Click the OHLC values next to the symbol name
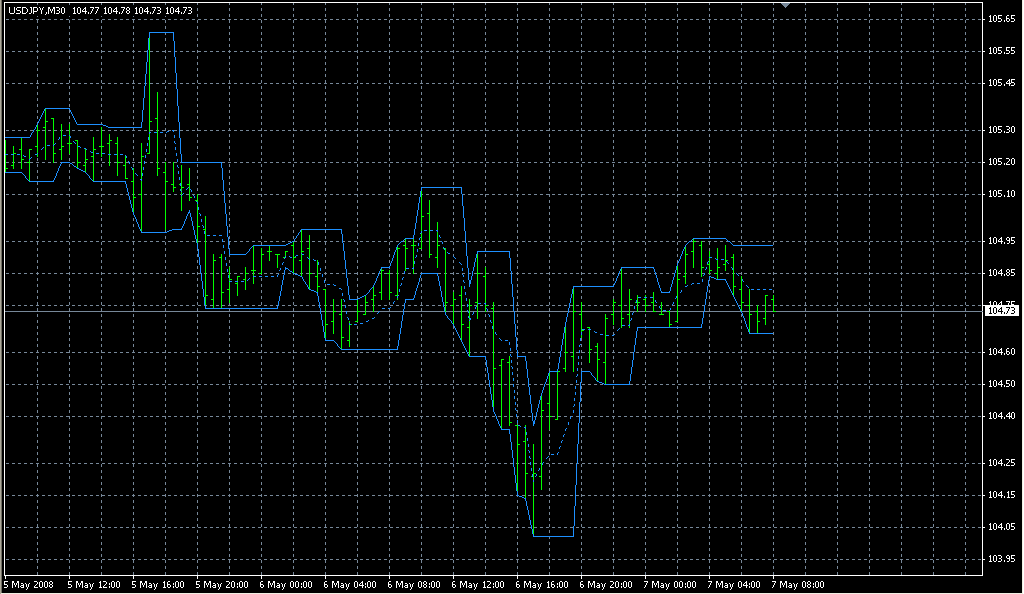The height and width of the screenshot is (594, 1024). point(125,10)
